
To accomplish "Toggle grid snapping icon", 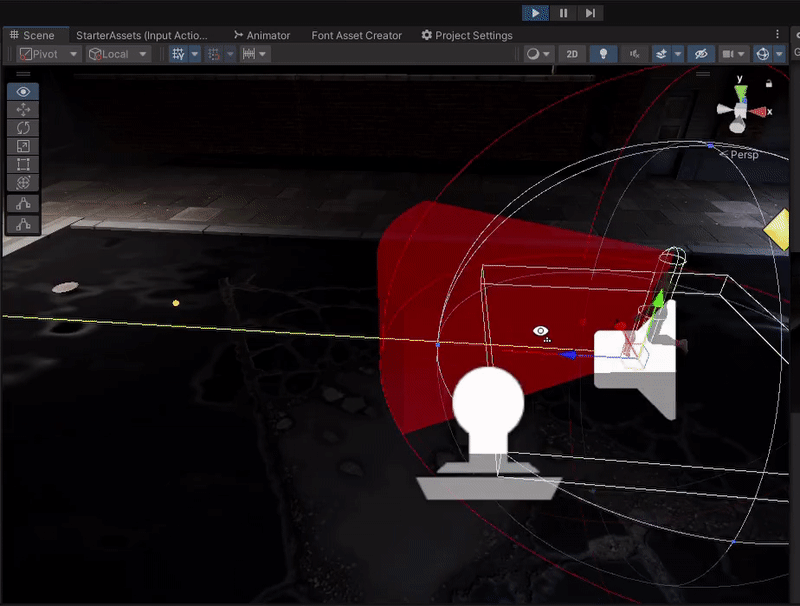I will click(x=214, y=54).
